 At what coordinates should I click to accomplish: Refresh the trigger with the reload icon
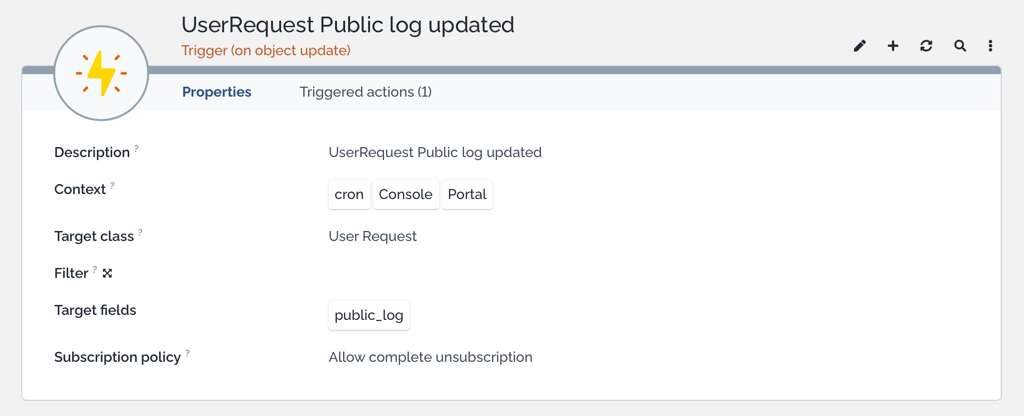926,46
